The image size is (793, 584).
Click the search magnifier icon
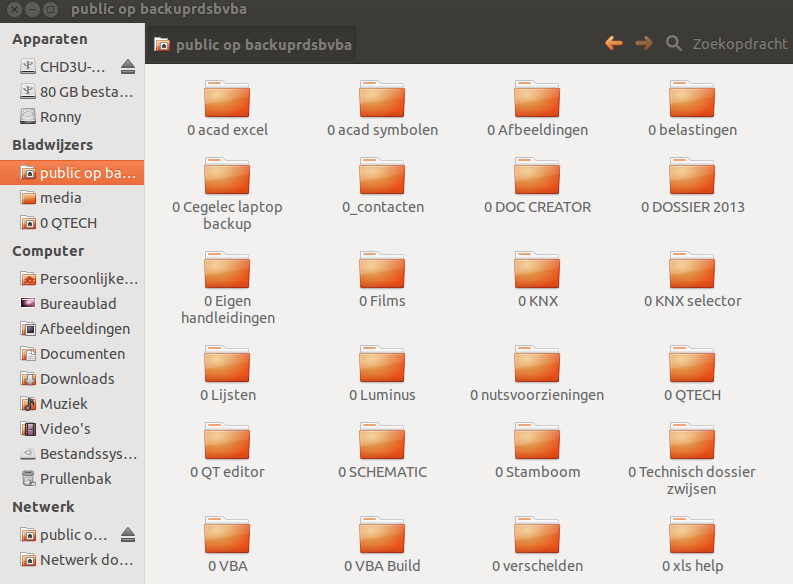pyautogui.click(x=674, y=44)
